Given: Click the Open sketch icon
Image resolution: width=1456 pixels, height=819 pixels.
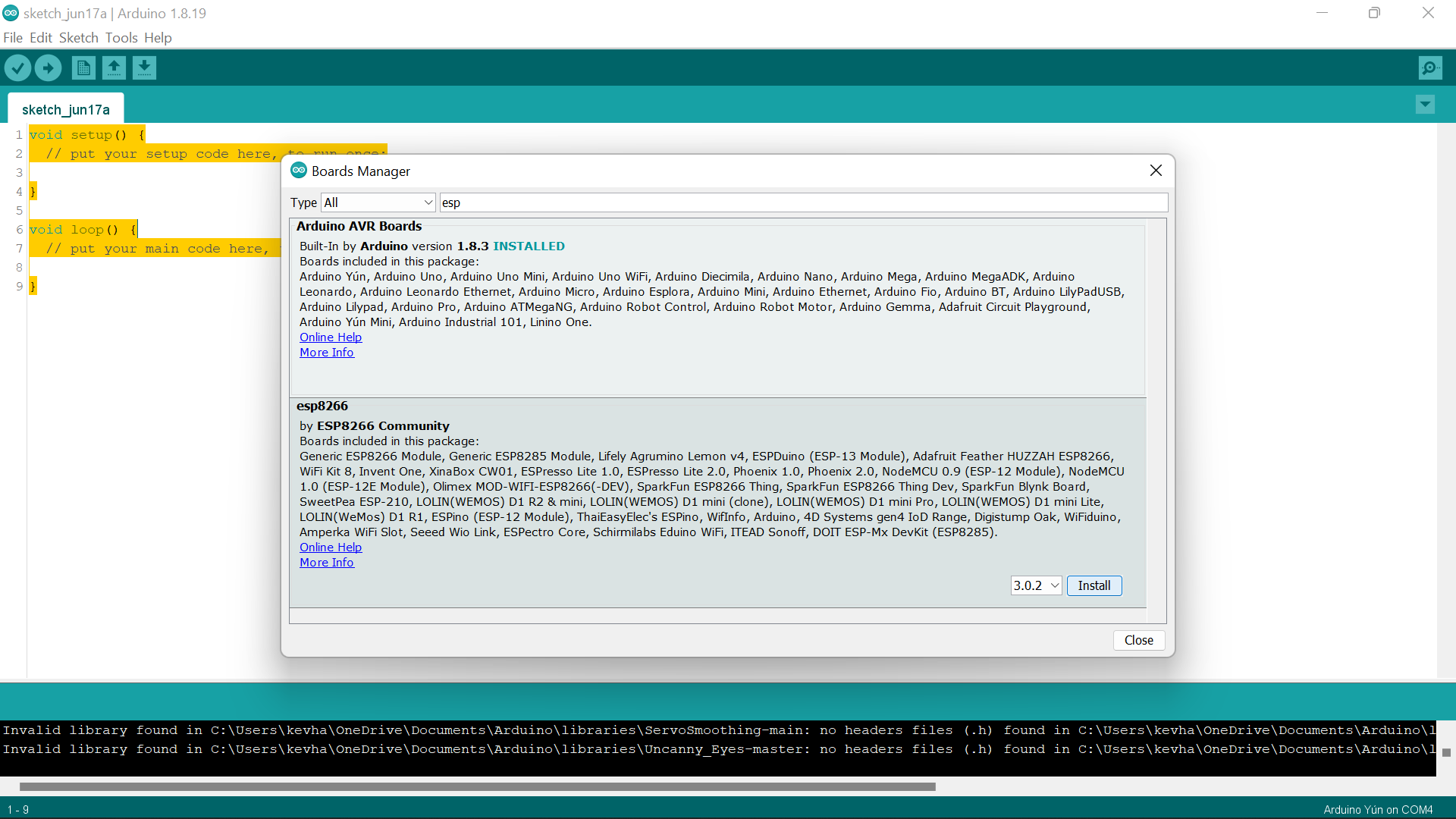Looking at the screenshot, I should [x=114, y=68].
